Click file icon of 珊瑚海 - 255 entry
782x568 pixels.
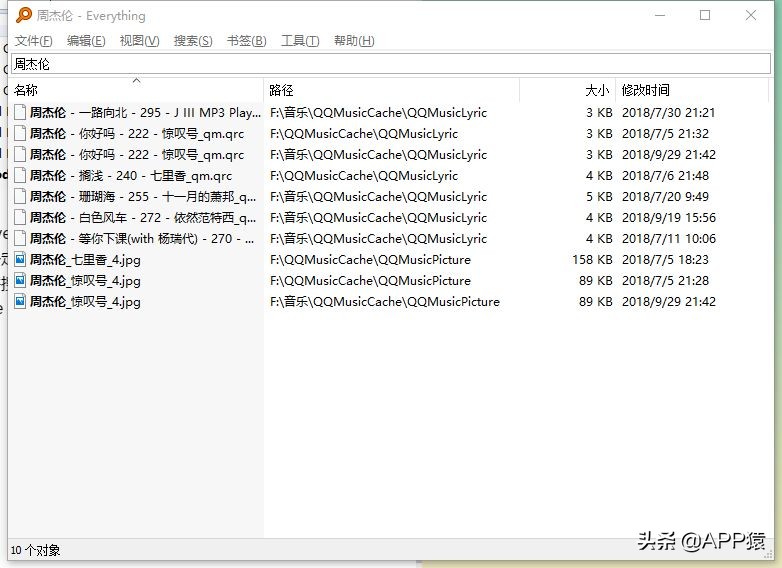click(20, 196)
